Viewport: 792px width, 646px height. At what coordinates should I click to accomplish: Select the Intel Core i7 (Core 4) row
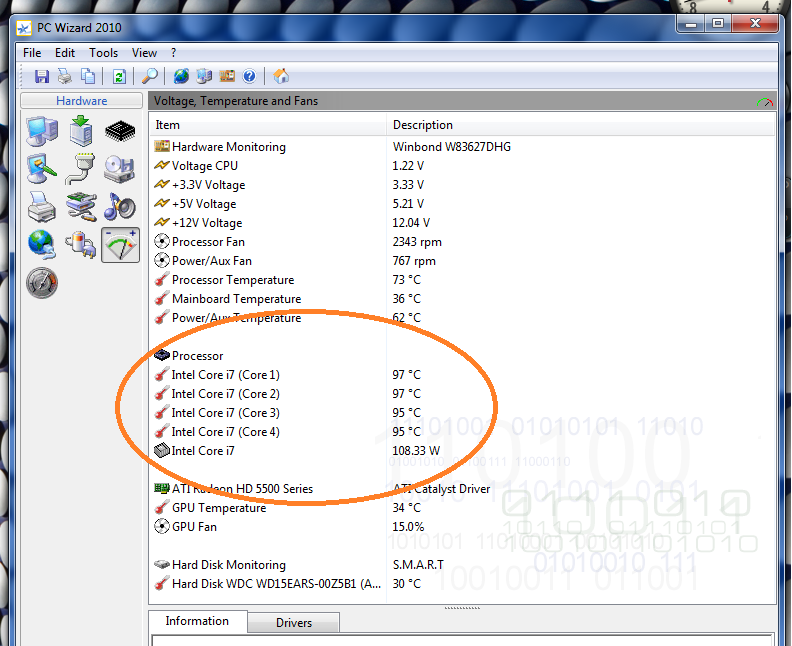coord(462,432)
